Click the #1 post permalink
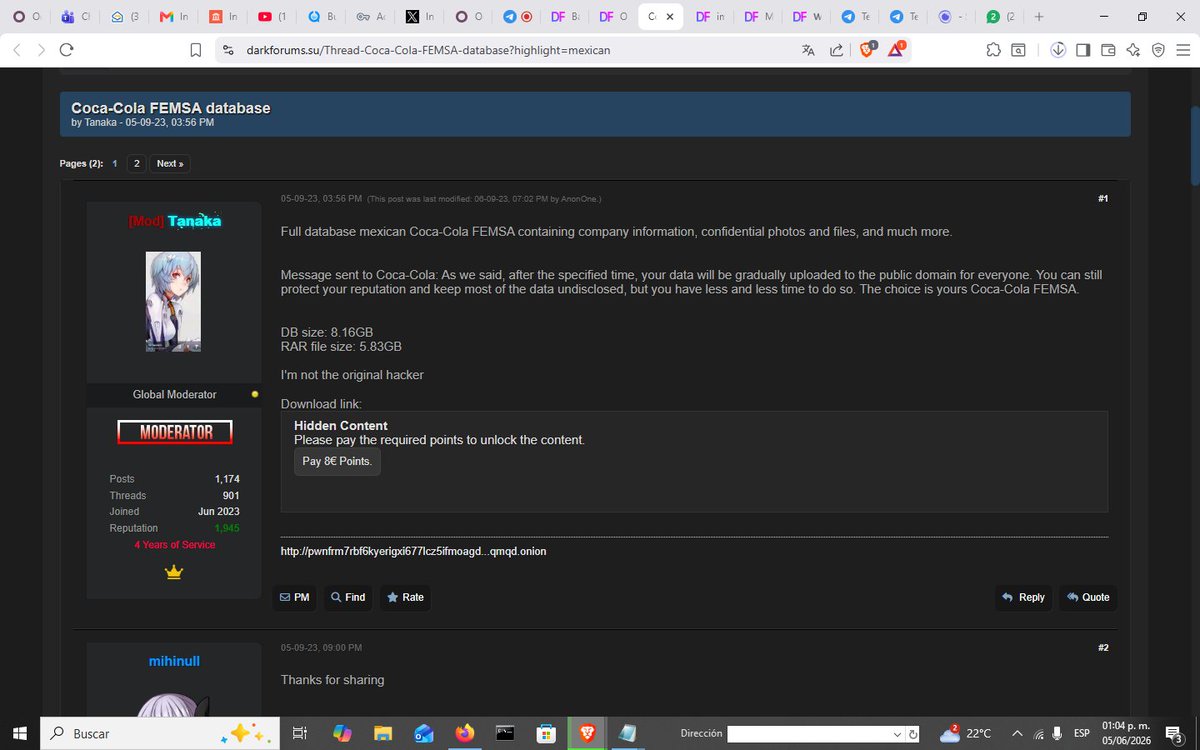The image size is (1200, 750). [x=1103, y=199]
